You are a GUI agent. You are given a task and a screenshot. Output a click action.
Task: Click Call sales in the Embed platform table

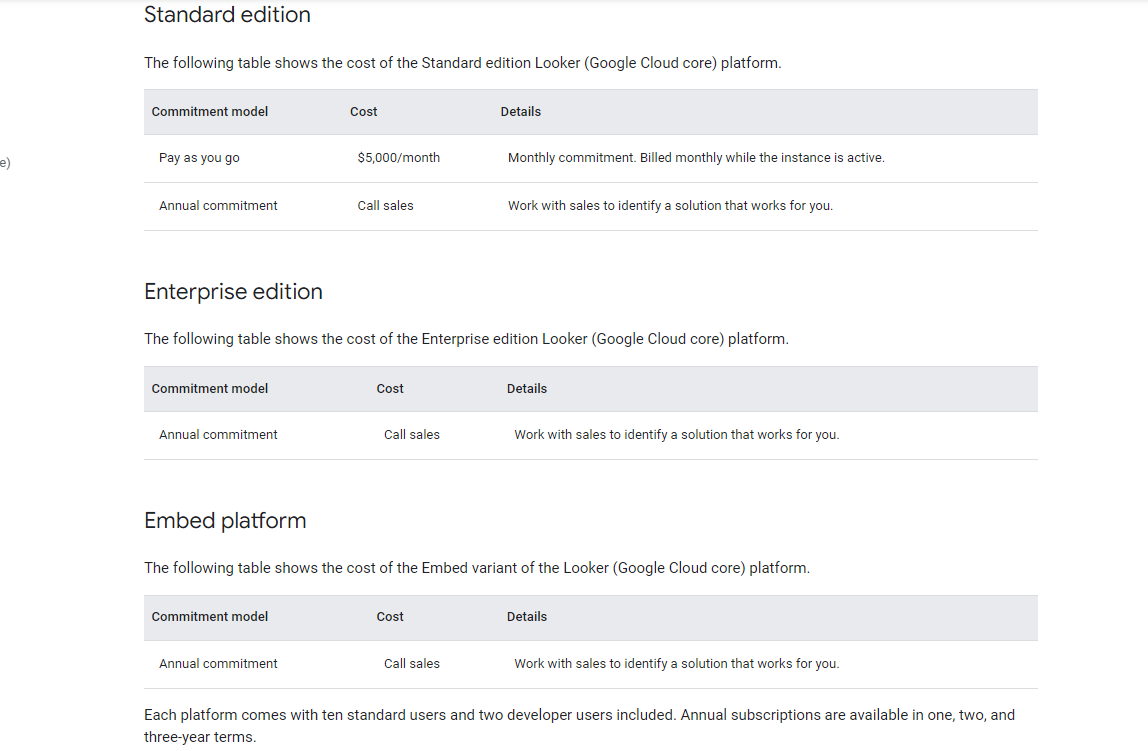(x=412, y=663)
